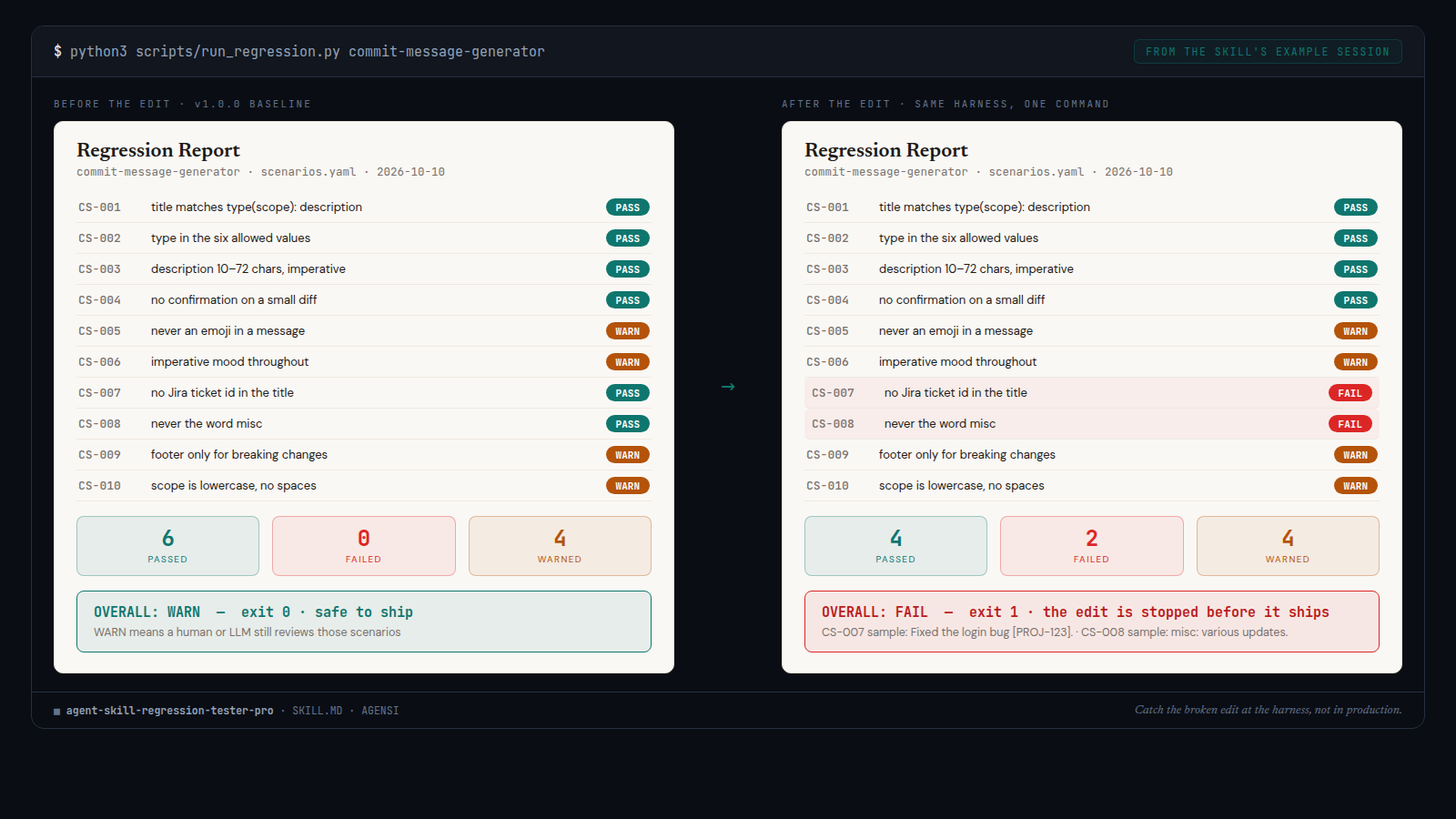Click 'scope is lowercase, no spaces' in after-edit report
The height and width of the screenshot is (819, 1456).
962,486
